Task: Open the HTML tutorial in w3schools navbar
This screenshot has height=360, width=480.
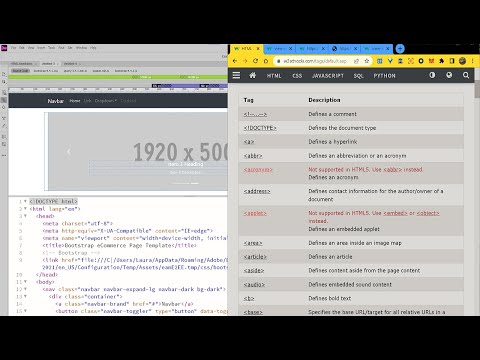Action: coord(274,76)
